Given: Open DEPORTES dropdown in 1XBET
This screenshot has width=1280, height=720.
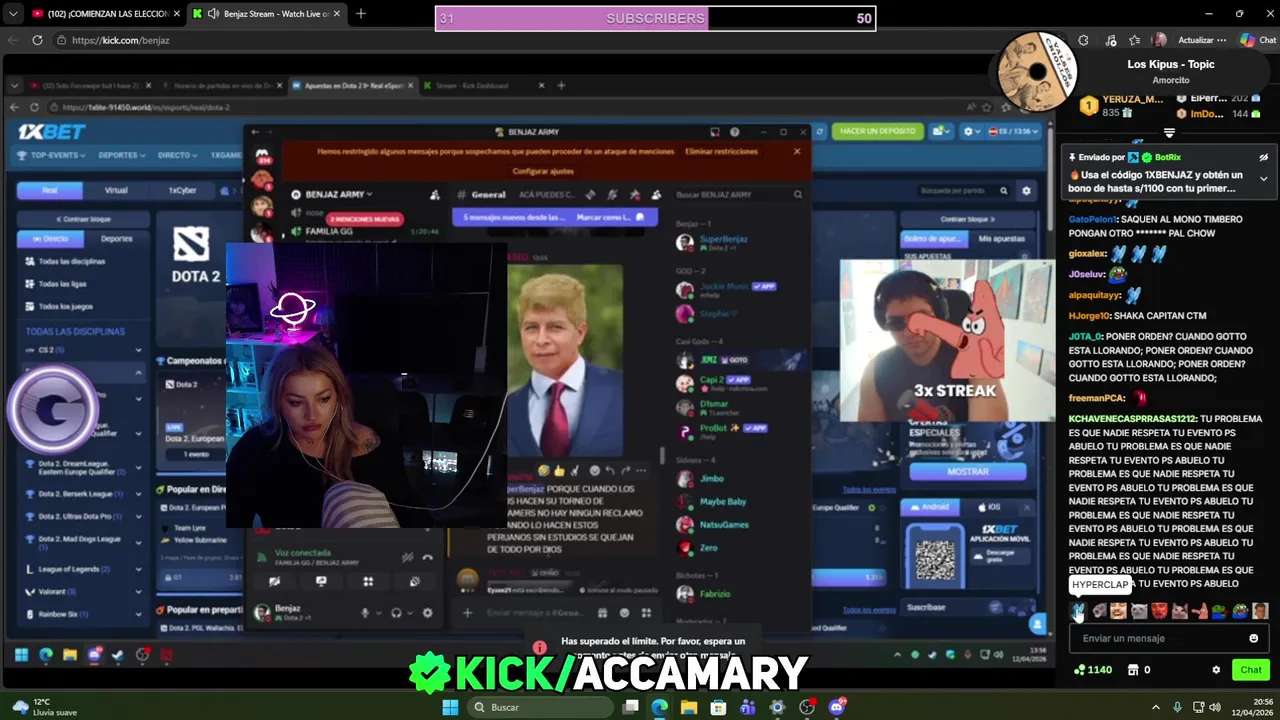Looking at the screenshot, I should (x=122, y=155).
